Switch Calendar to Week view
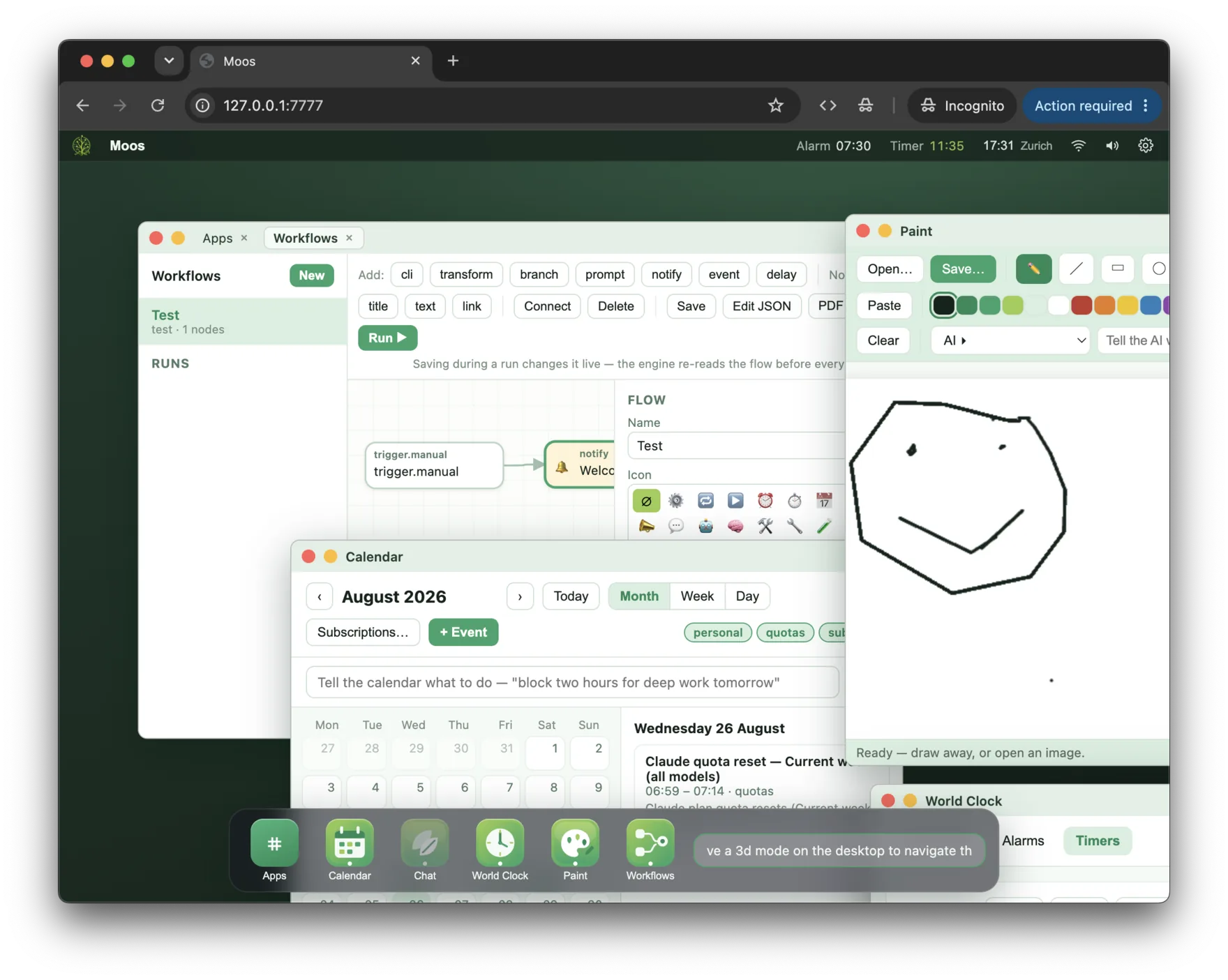The image size is (1228, 980). [x=697, y=596]
